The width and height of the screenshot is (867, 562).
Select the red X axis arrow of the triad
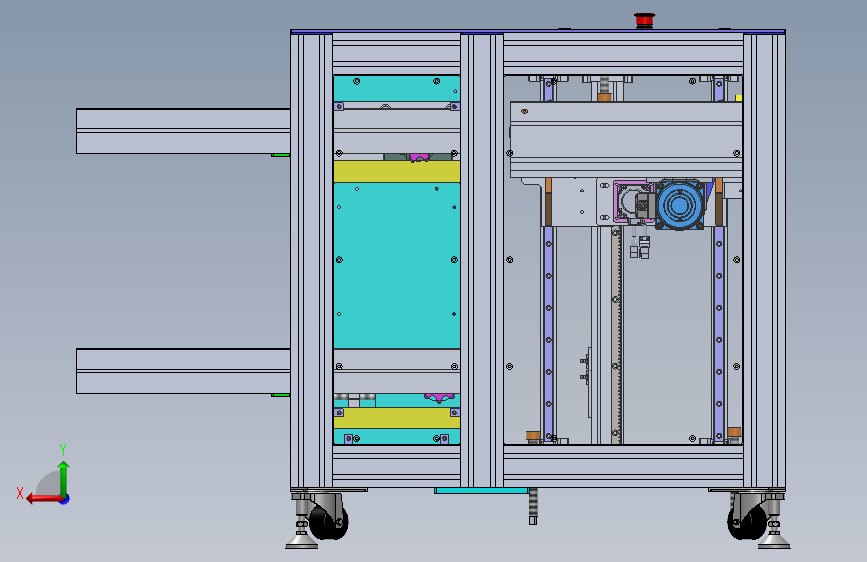pyautogui.click(x=44, y=499)
